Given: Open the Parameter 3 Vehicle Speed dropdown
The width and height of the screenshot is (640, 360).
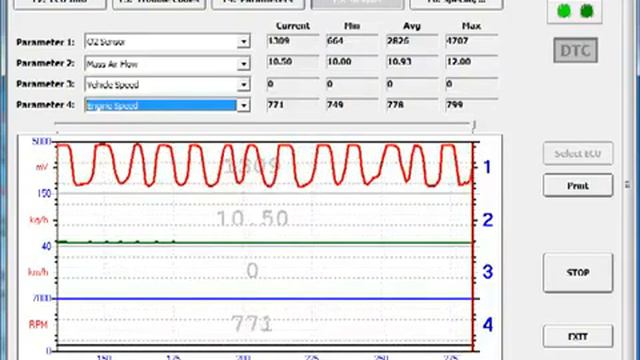Looking at the screenshot, I should coord(243,84).
